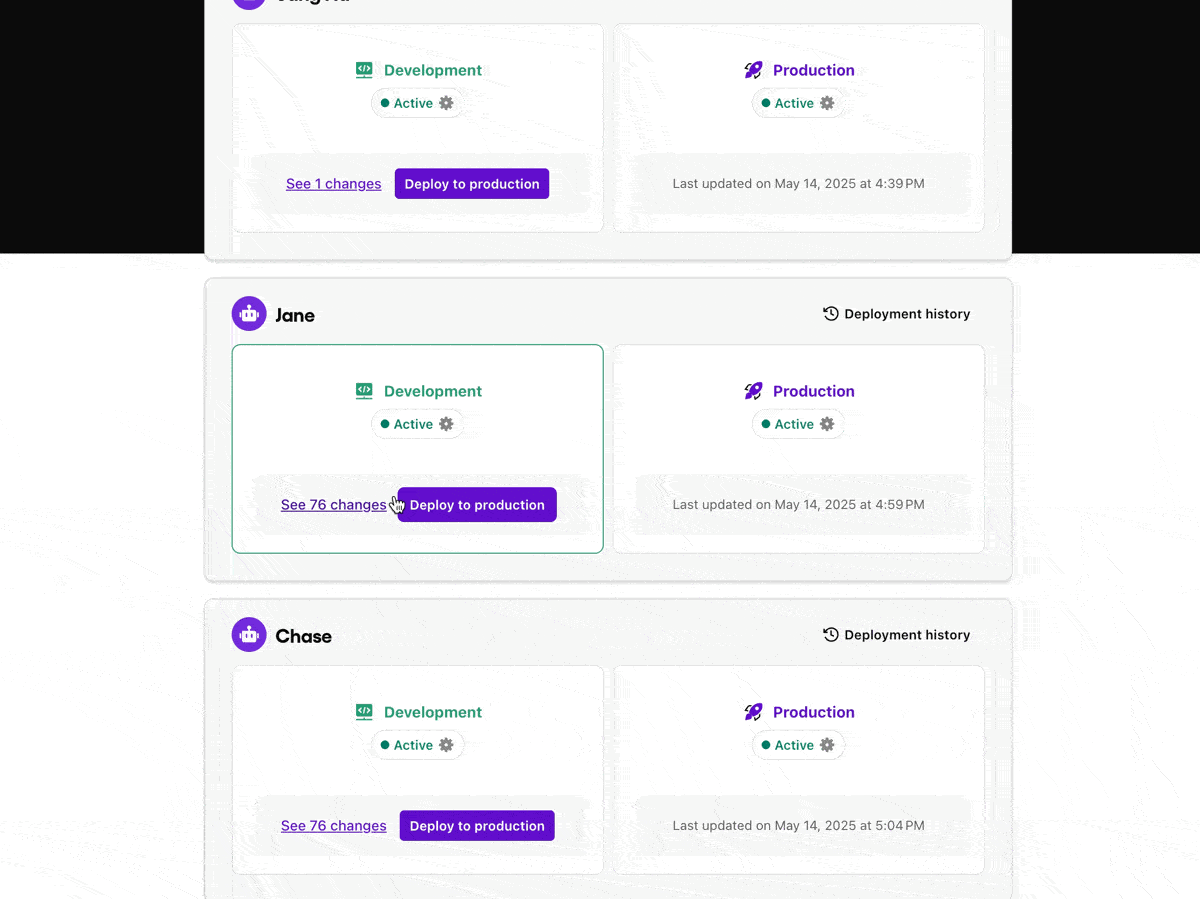Click the Development code icon in the top card
The height and width of the screenshot is (899, 1200).
pyautogui.click(x=364, y=70)
